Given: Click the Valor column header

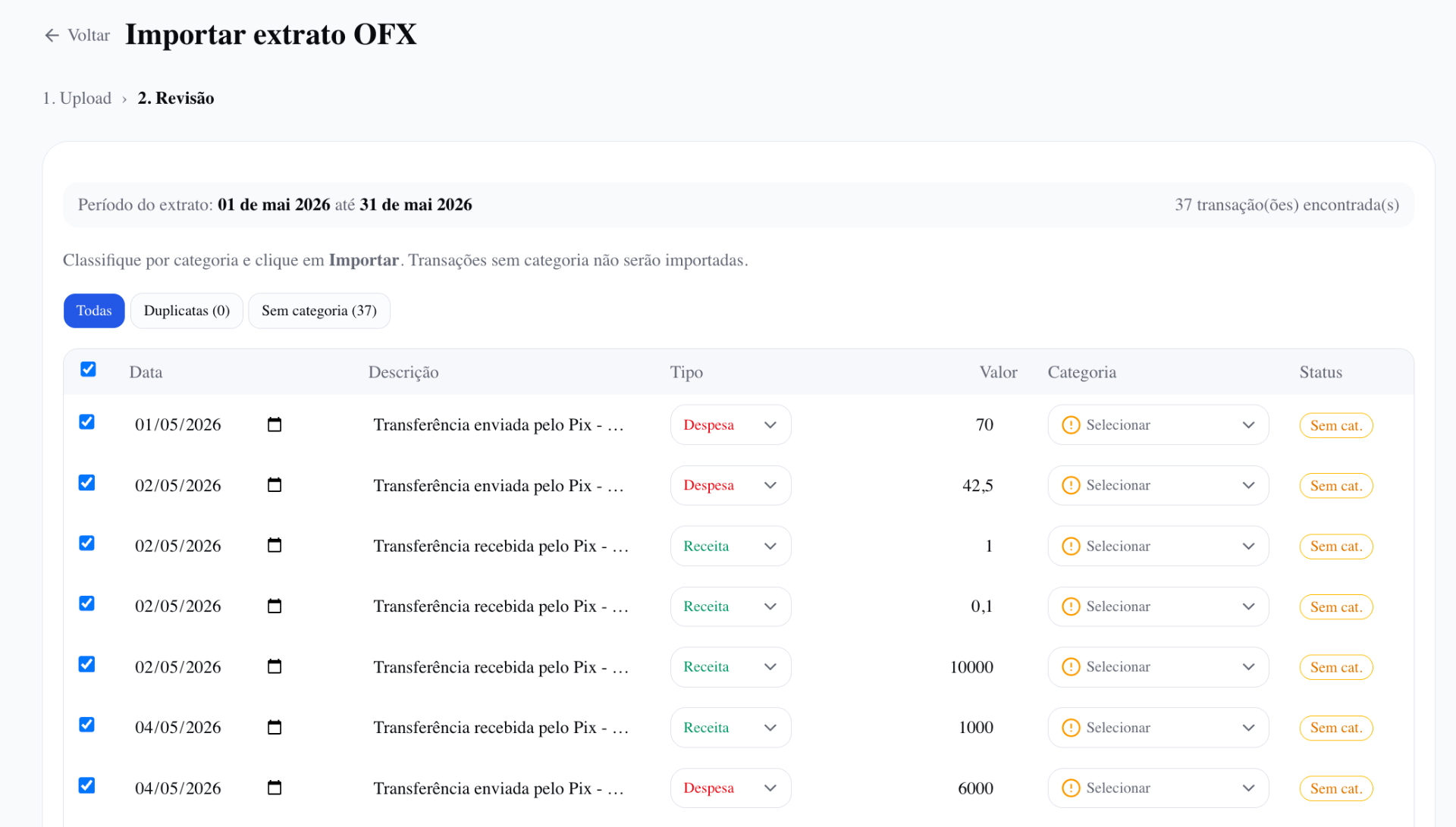Looking at the screenshot, I should 998,372.
